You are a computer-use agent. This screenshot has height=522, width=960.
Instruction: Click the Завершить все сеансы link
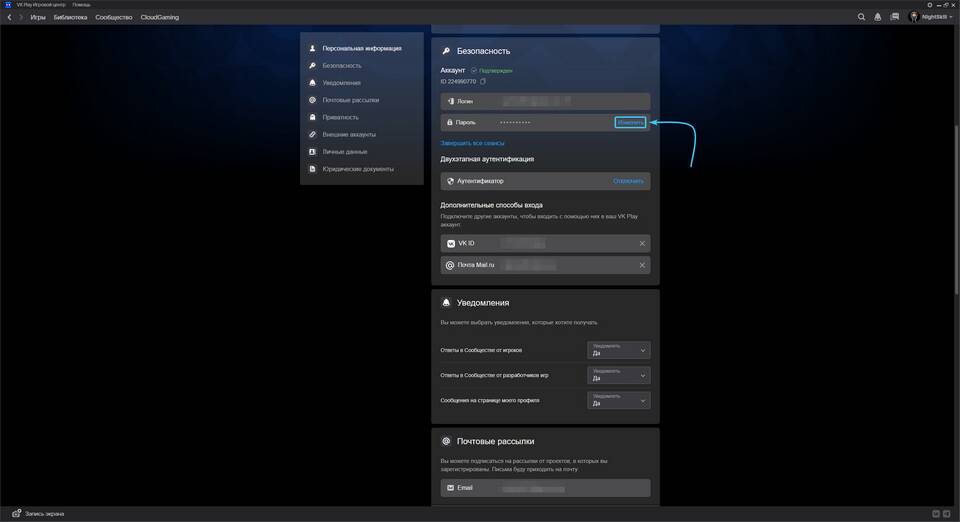472,143
